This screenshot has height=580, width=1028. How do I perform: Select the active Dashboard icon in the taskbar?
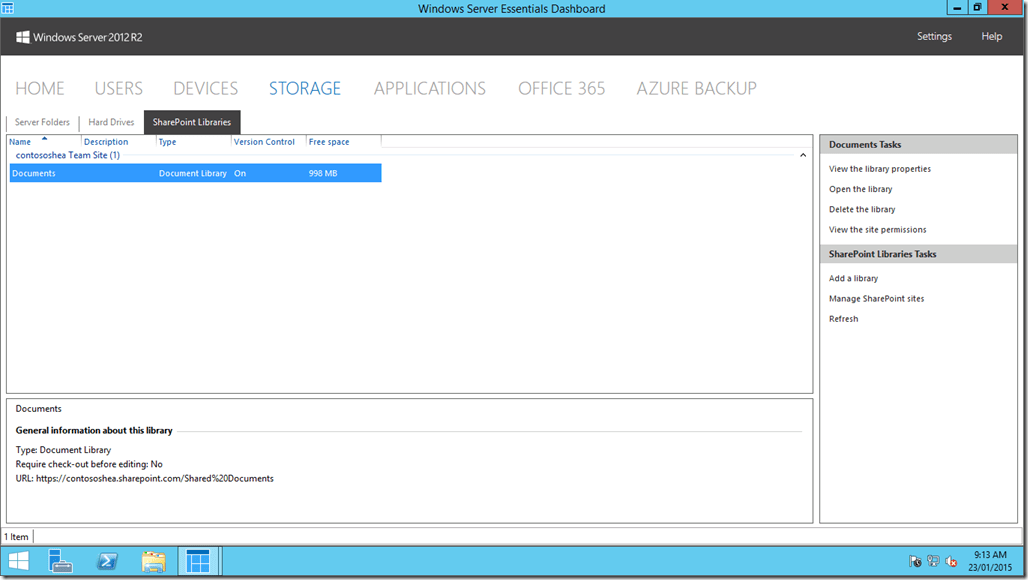(199, 561)
